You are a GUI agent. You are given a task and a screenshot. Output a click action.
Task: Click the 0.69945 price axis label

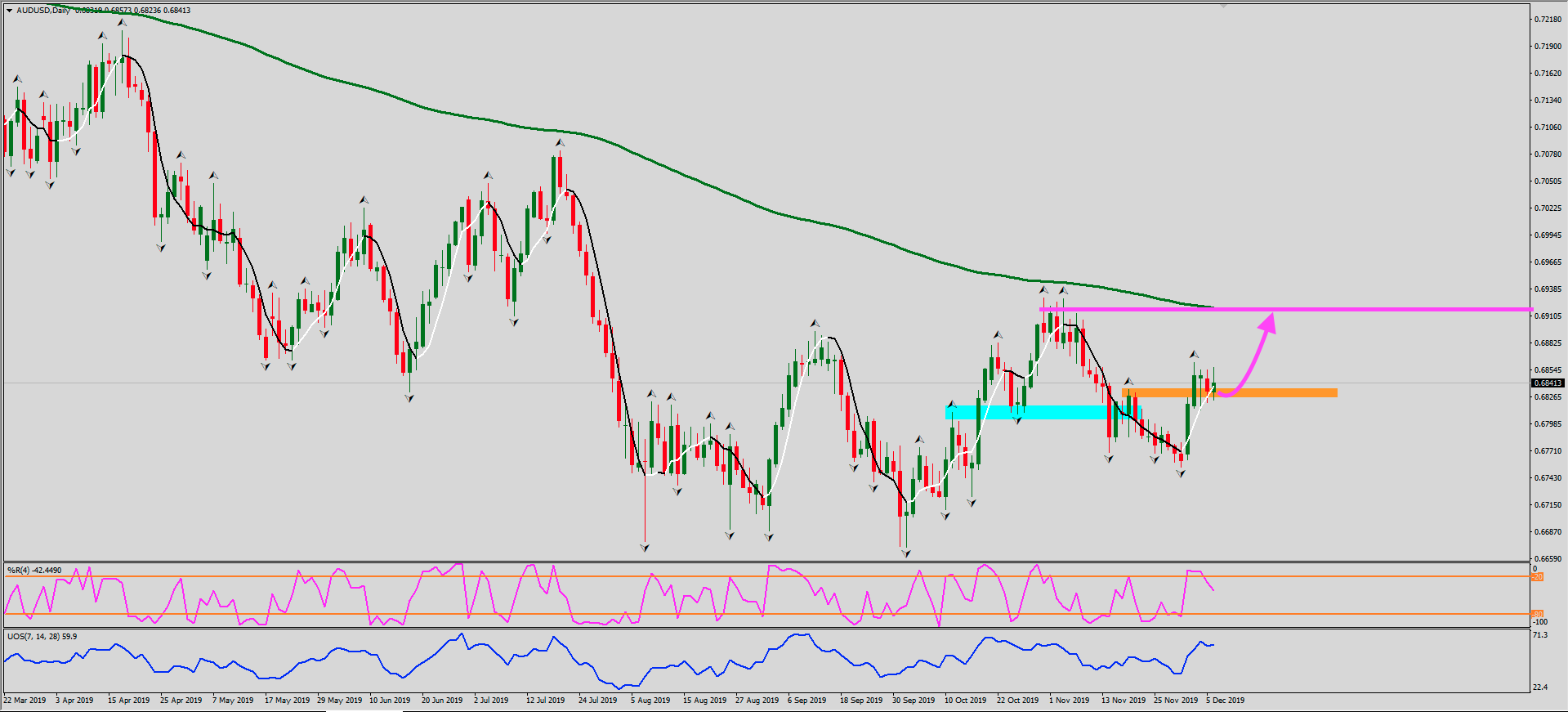tap(1548, 235)
